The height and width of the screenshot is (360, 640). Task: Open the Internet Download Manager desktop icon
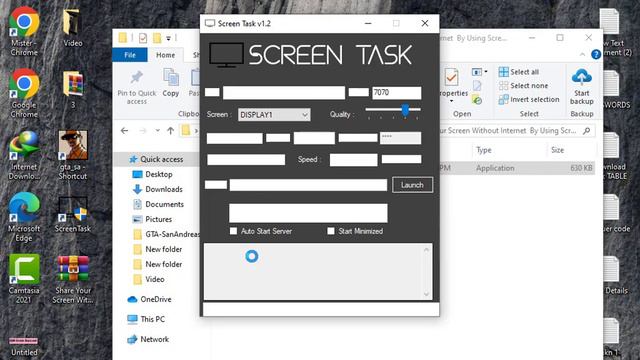pos(24,155)
